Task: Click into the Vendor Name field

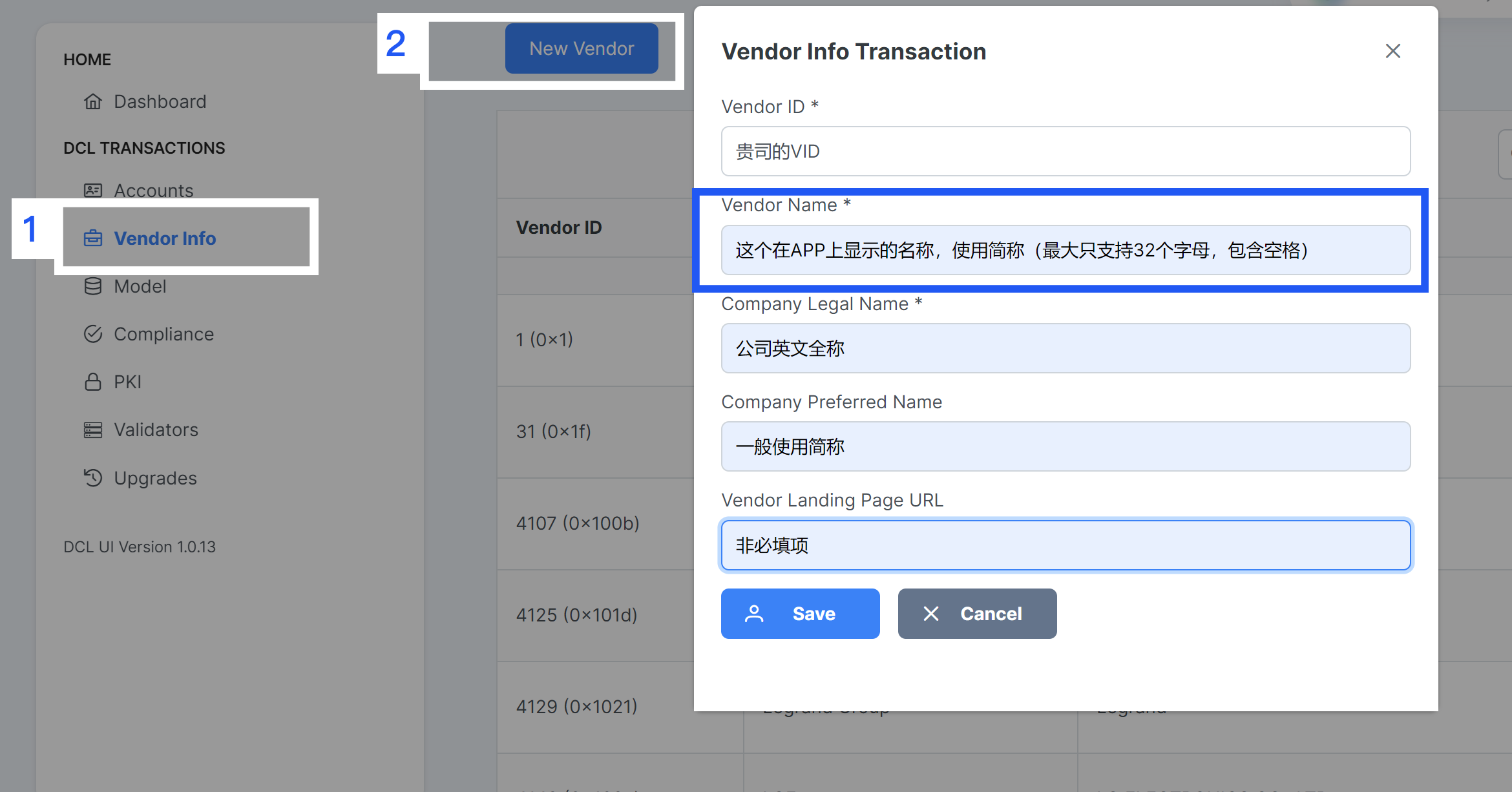Action: [x=1065, y=250]
